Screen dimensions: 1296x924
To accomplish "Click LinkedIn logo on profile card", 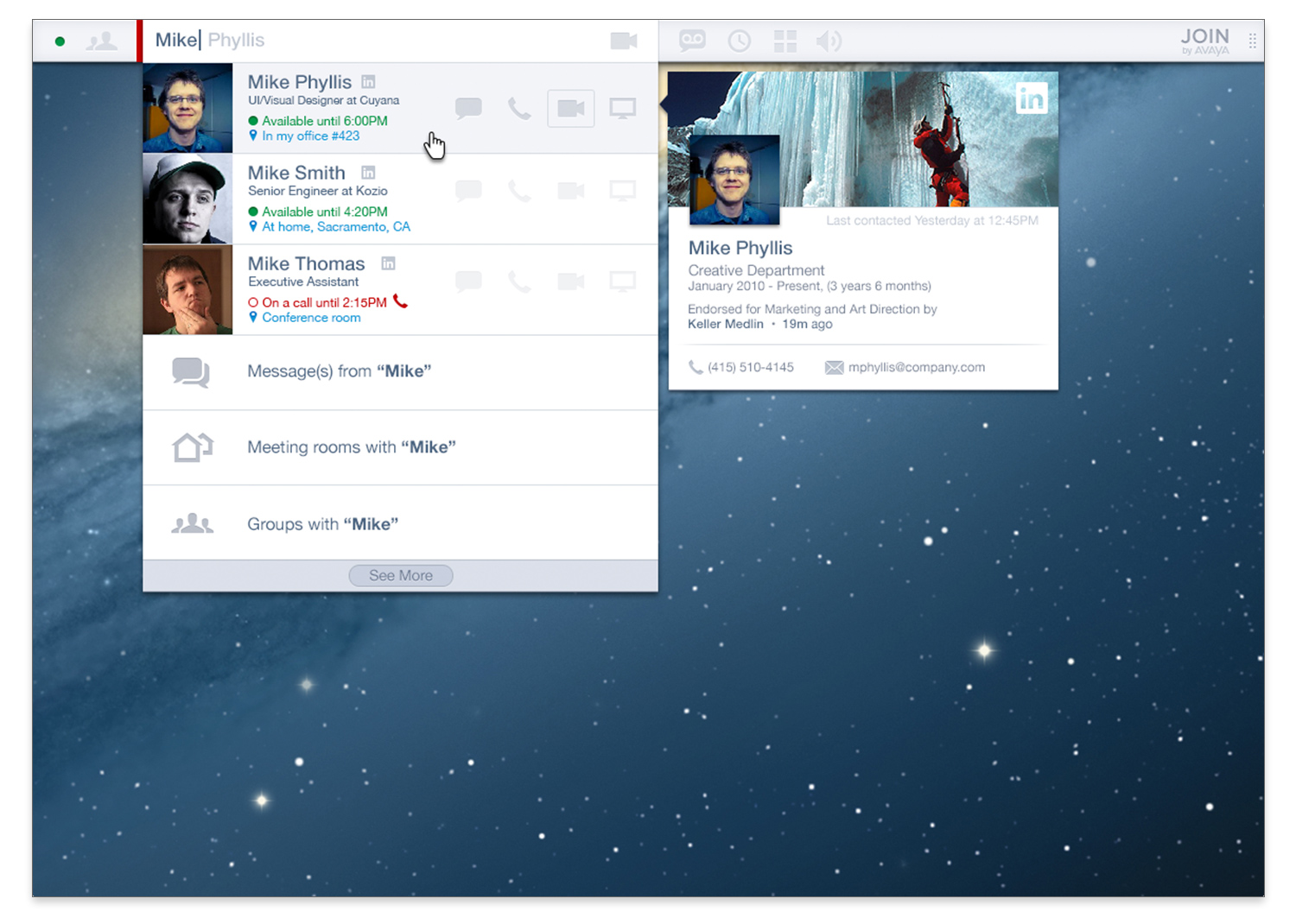I will pyautogui.click(x=1032, y=98).
